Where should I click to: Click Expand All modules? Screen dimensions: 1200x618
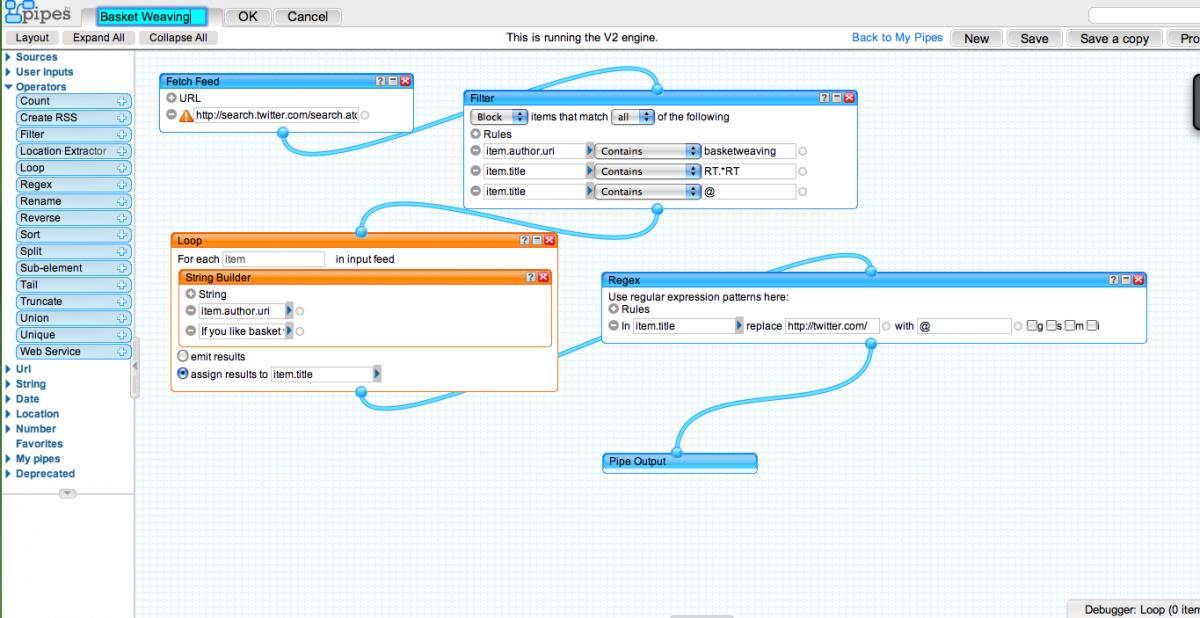pyautogui.click(x=98, y=38)
